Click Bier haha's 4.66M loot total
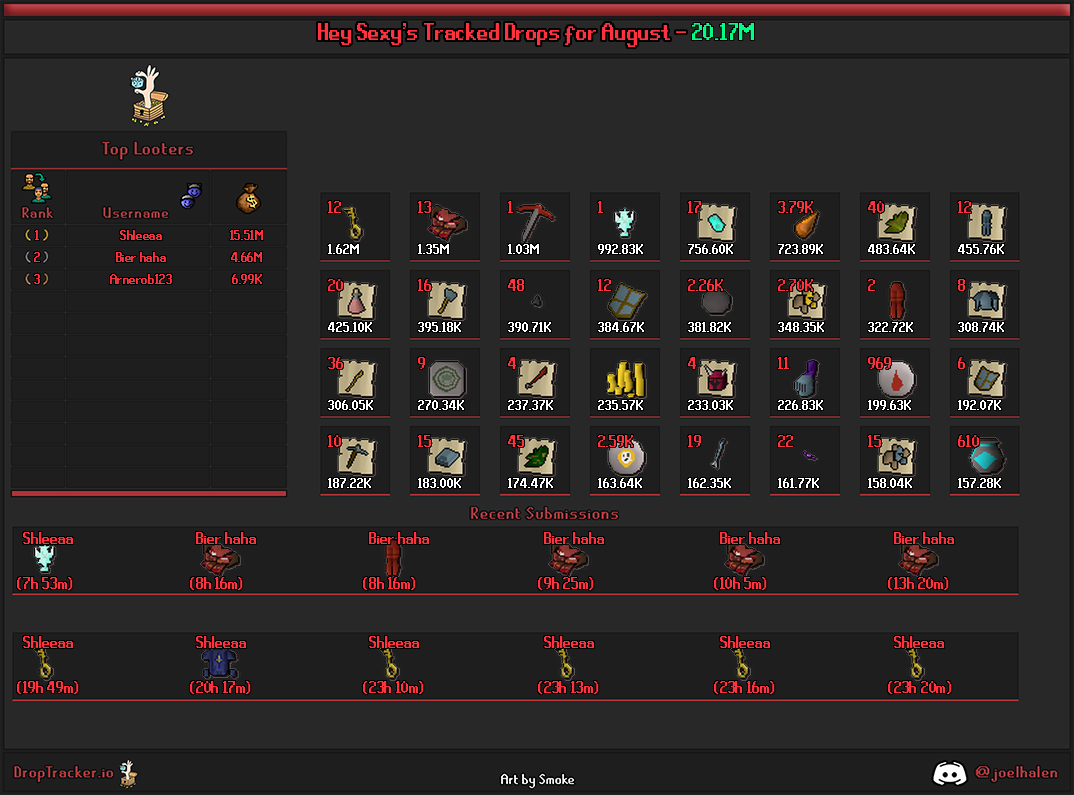 click(247, 257)
